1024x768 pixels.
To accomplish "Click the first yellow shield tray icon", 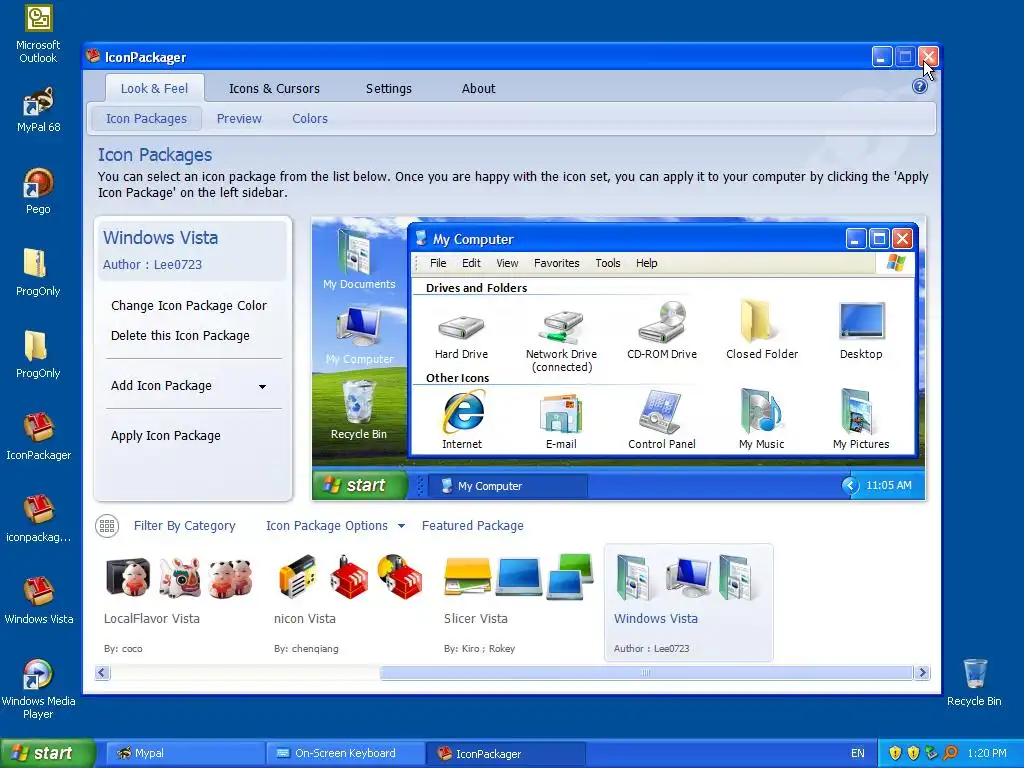I will [x=895, y=753].
